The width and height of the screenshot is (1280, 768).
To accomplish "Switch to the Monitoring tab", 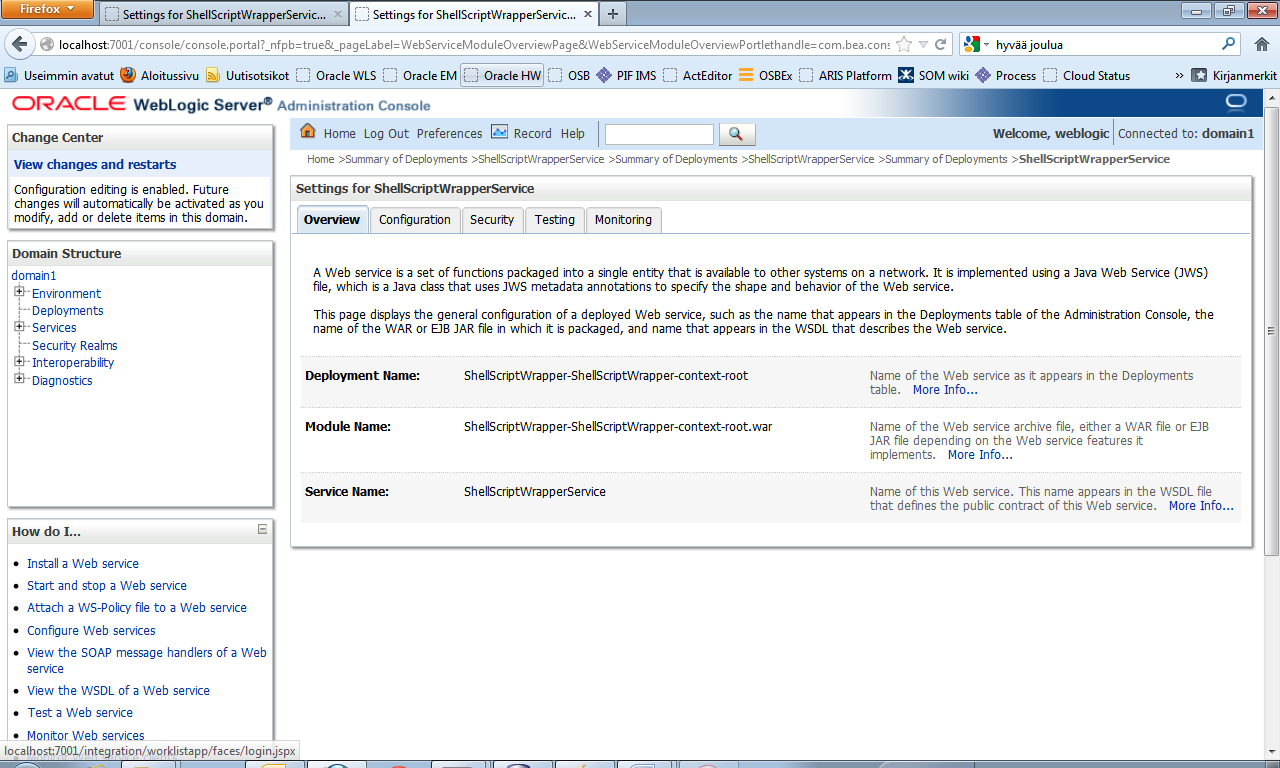I will pos(623,220).
